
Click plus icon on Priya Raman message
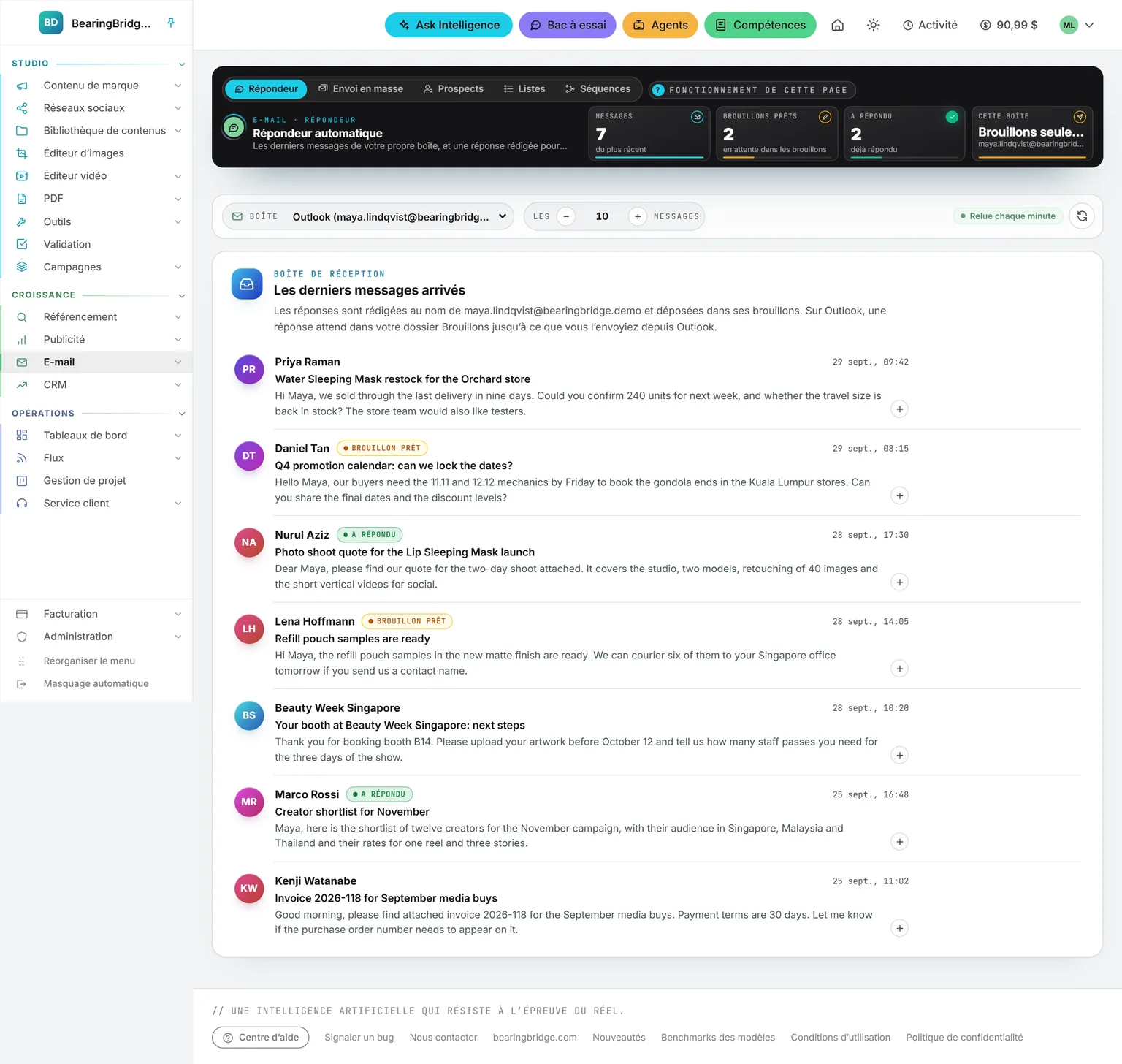coord(900,409)
